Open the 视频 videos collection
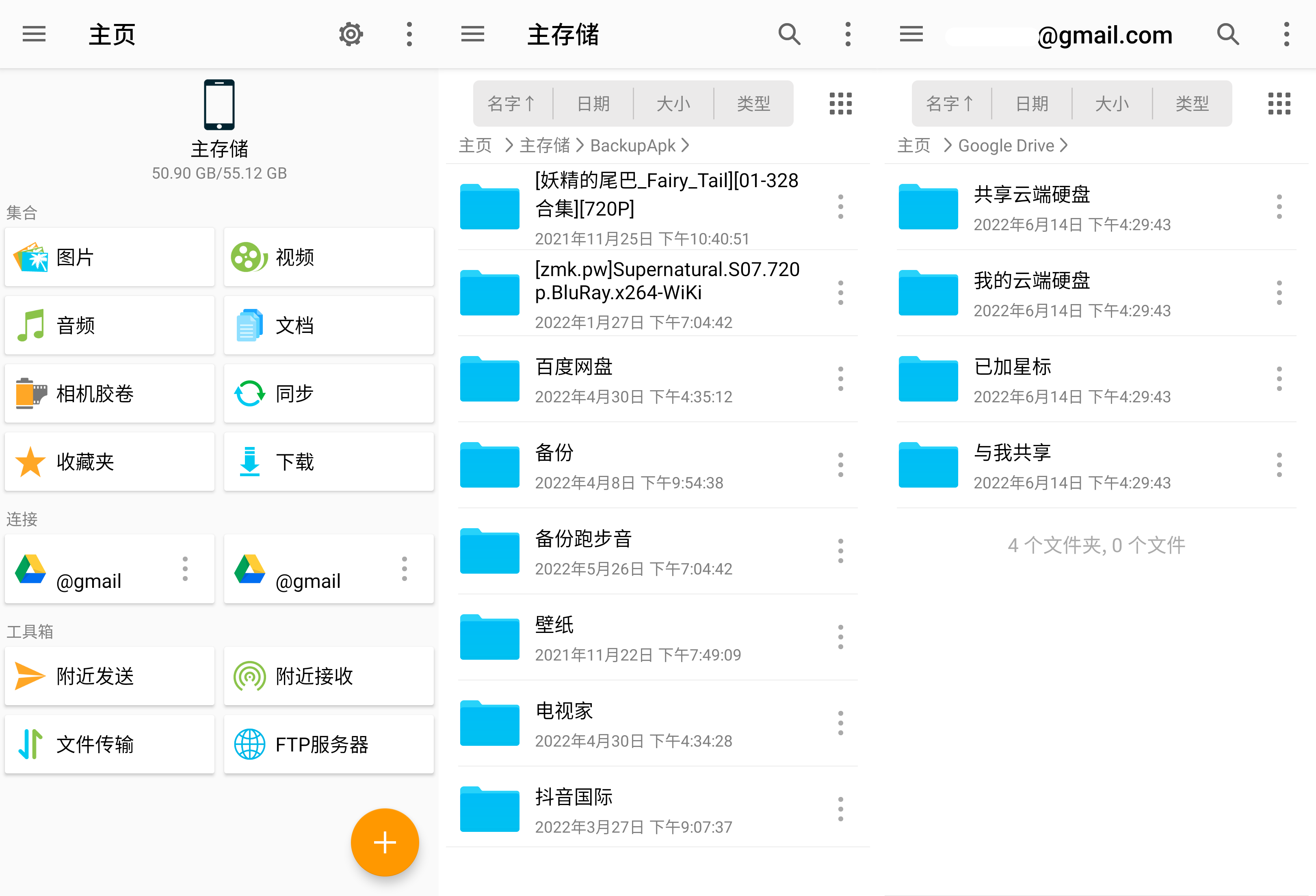The image size is (1316, 896). [329, 257]
